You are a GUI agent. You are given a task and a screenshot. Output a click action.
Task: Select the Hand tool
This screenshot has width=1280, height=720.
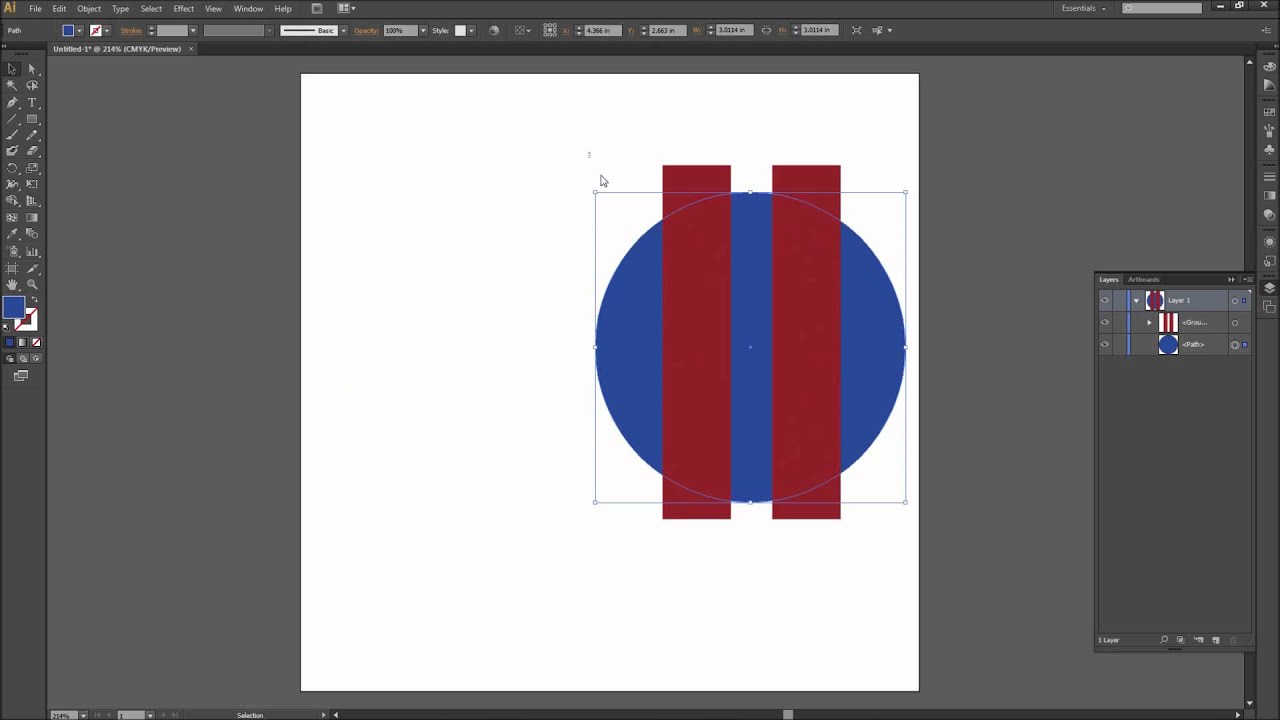[x=12, y=284]
